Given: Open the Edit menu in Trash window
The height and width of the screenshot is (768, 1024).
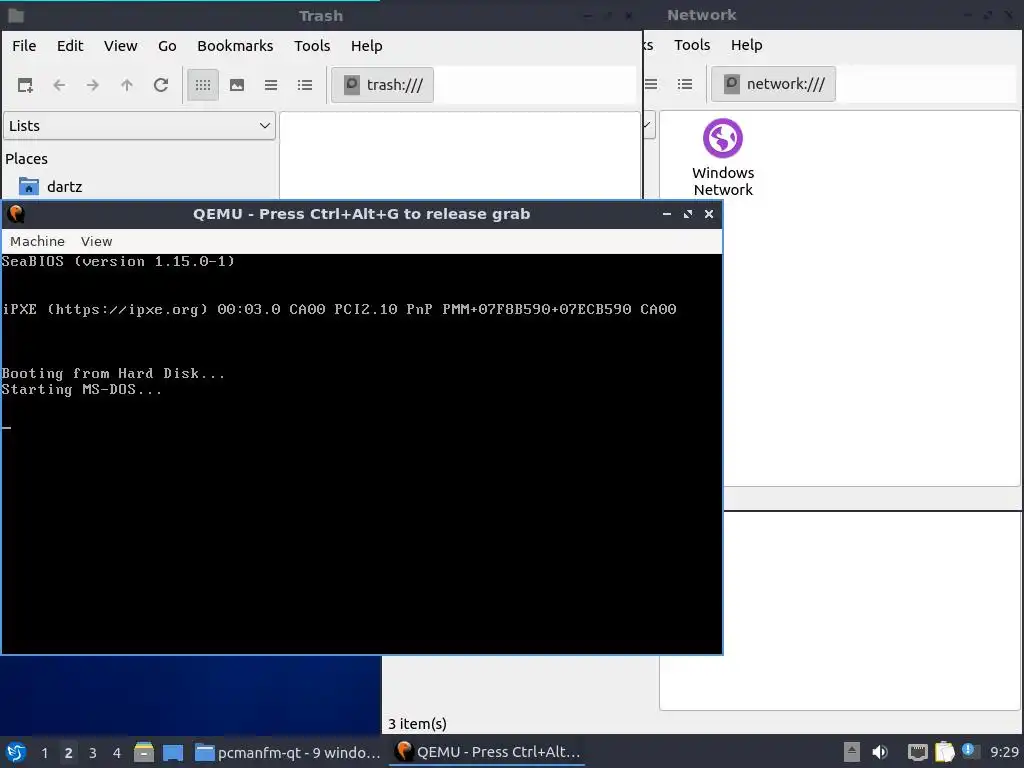Looking at the screenshot, I should pos(70,46).
